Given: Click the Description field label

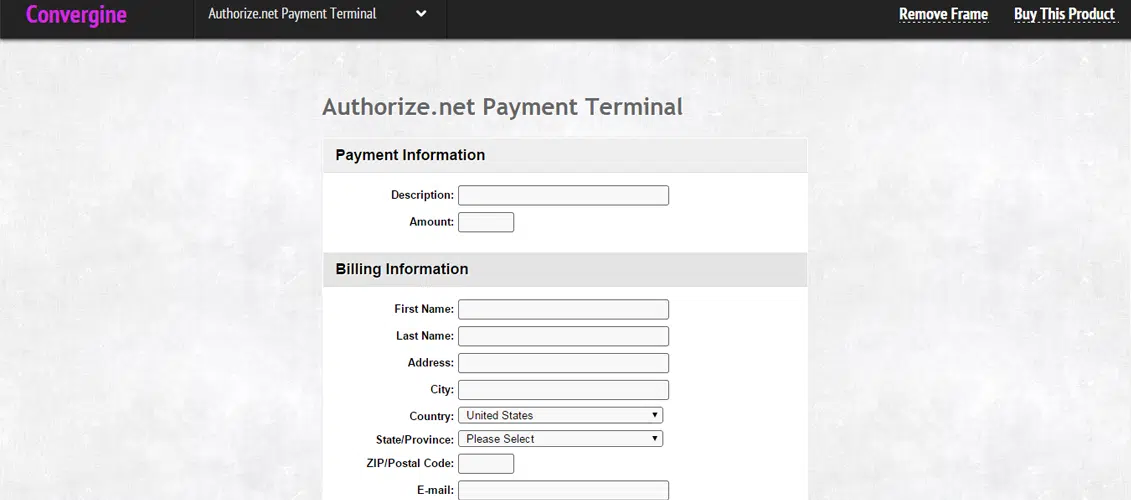Looking at the screenshot, I should pos(422,195).
